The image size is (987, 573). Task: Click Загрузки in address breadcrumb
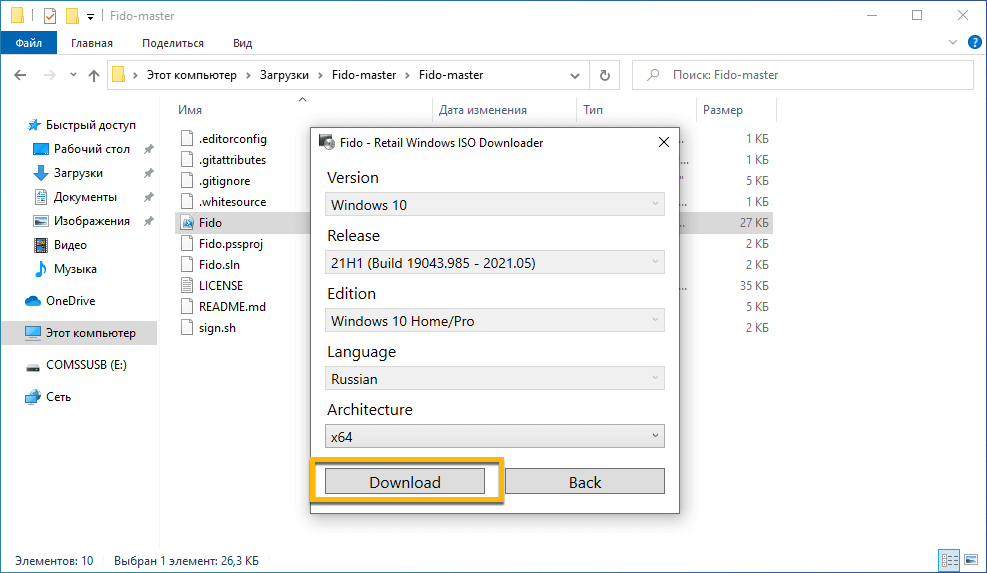pos(284,75)
